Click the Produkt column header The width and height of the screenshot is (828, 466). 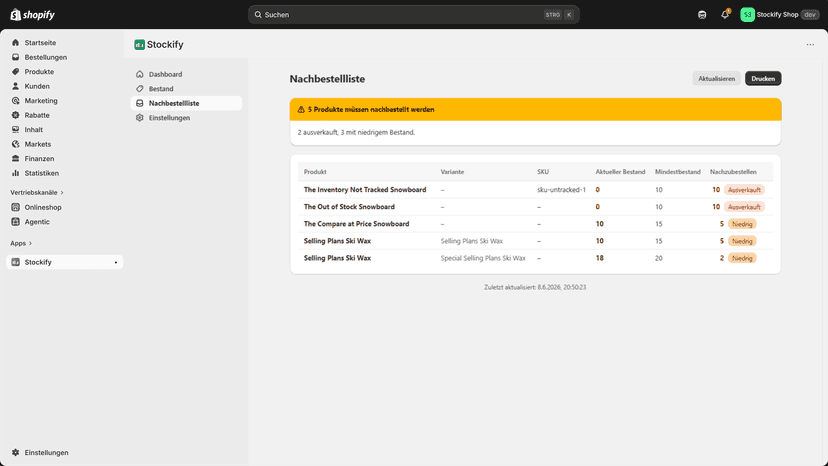pos(315,172)
